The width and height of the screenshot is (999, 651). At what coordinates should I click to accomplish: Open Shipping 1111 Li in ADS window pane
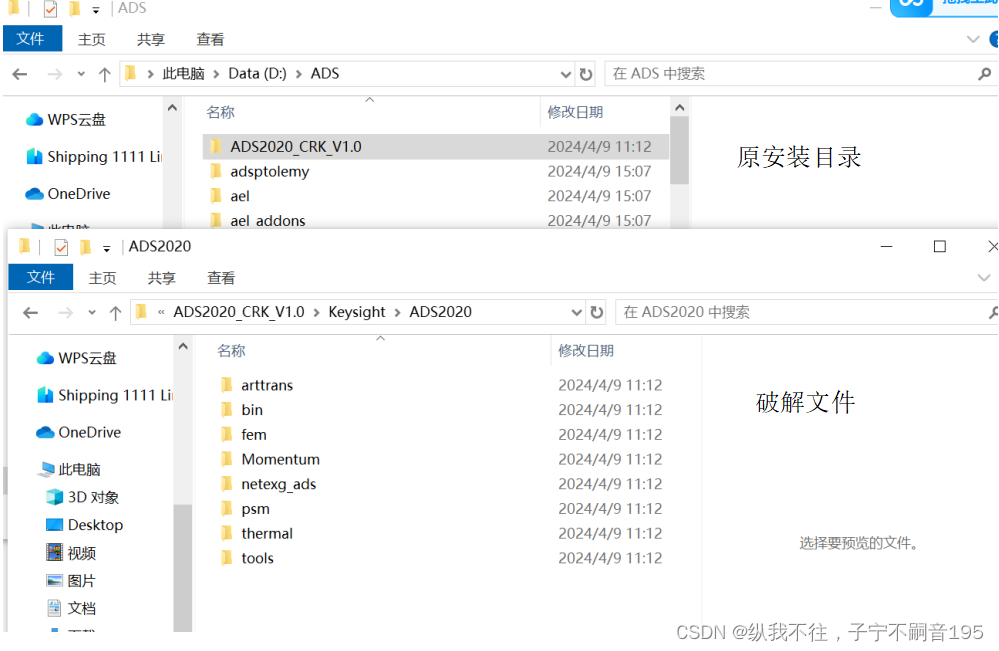[94, 157]
